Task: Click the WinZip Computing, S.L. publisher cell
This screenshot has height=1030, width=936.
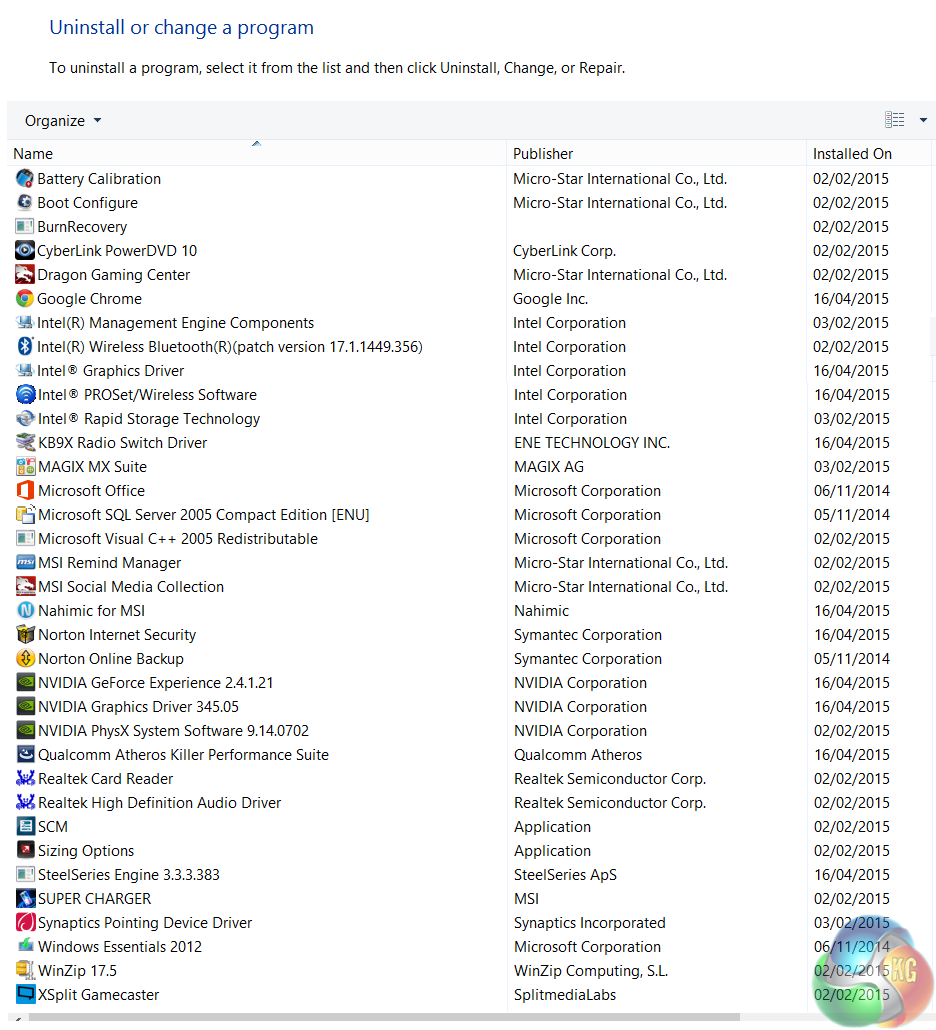Action: pos(591,971)
